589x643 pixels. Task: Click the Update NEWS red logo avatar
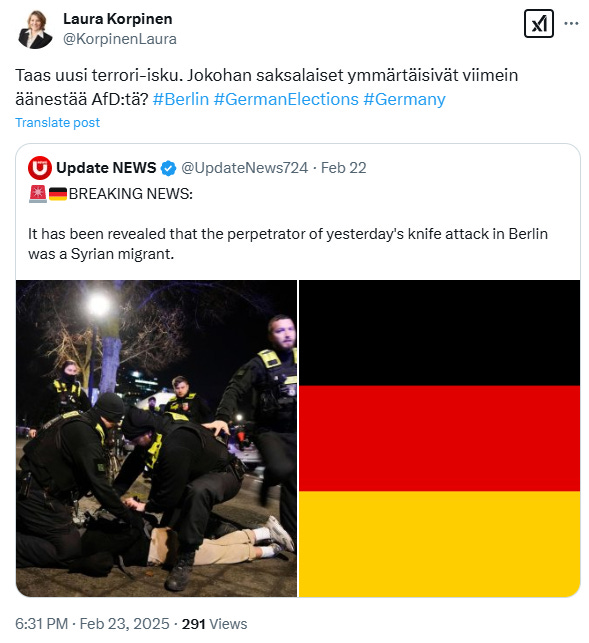pyautogui.click(x=40, y=168)
